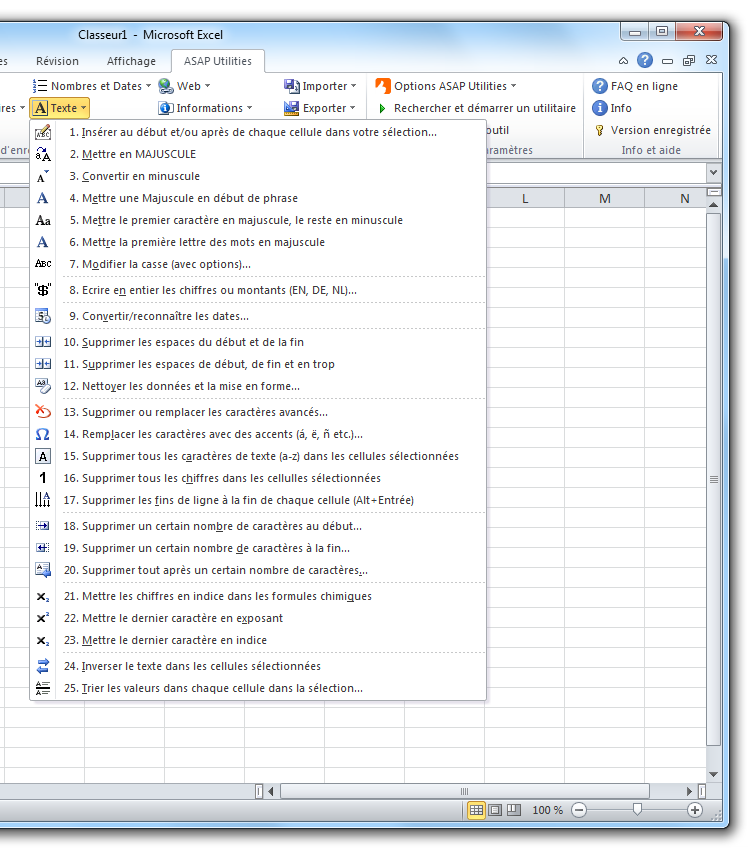Choose Inverser le texte dans les cellules sélectionnées

click(x=258, y=666)
